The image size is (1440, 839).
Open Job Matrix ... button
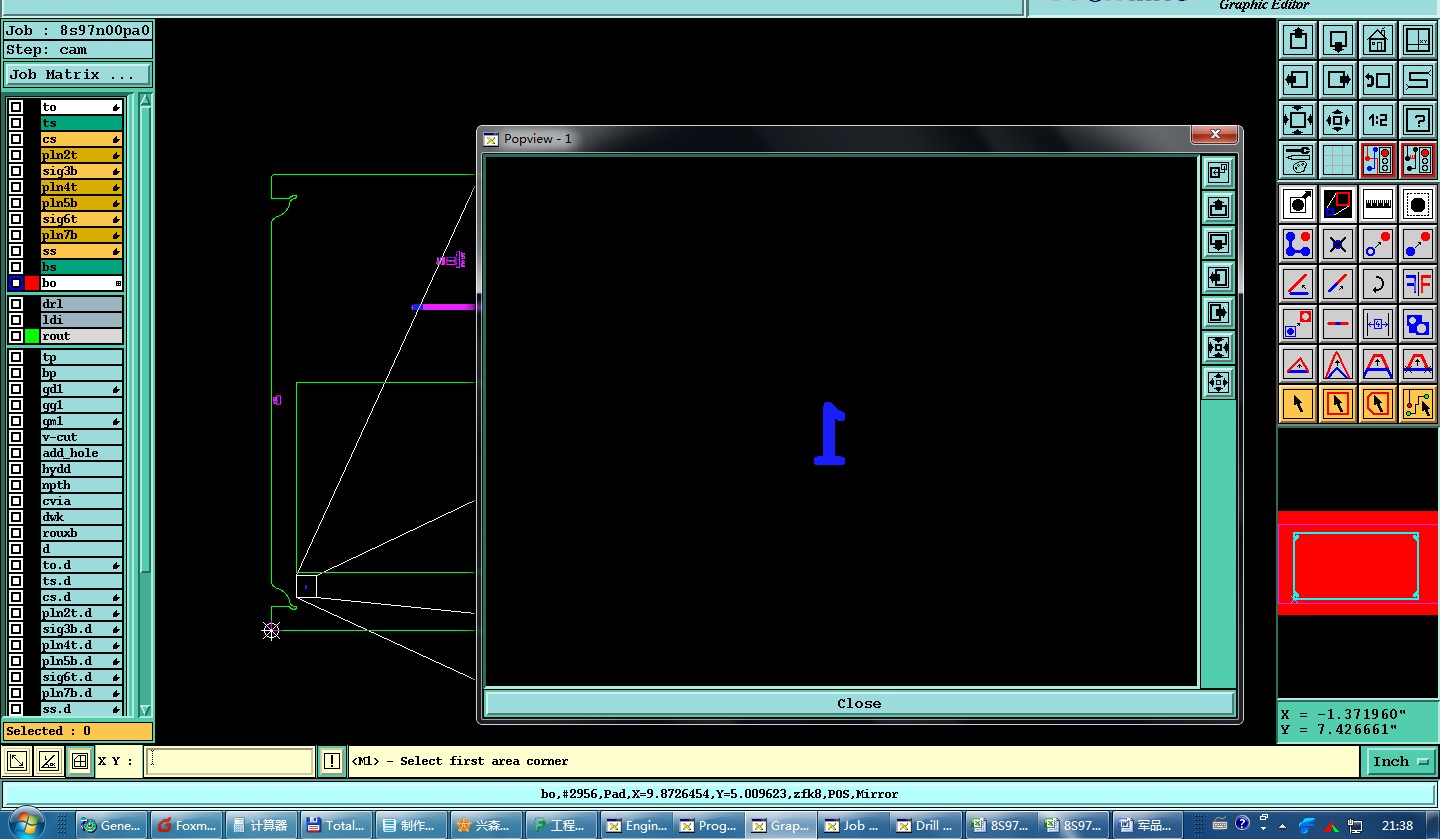coord(78,75)
